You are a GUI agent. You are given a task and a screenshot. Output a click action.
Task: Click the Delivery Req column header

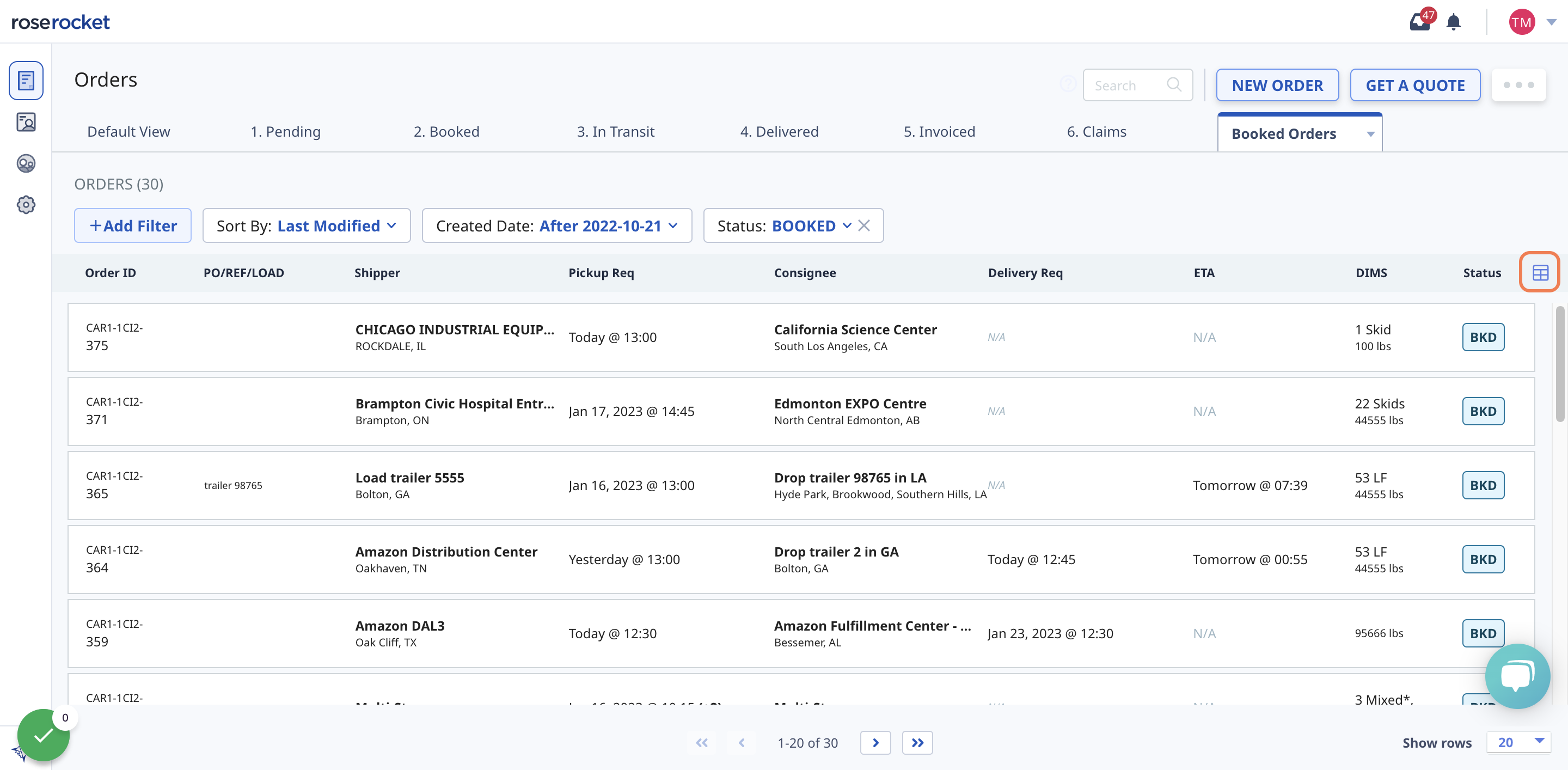click(1025, 273)
